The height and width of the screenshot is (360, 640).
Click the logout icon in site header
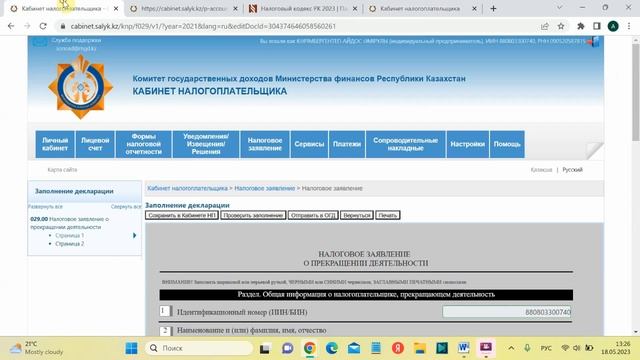tap(594, 41)
